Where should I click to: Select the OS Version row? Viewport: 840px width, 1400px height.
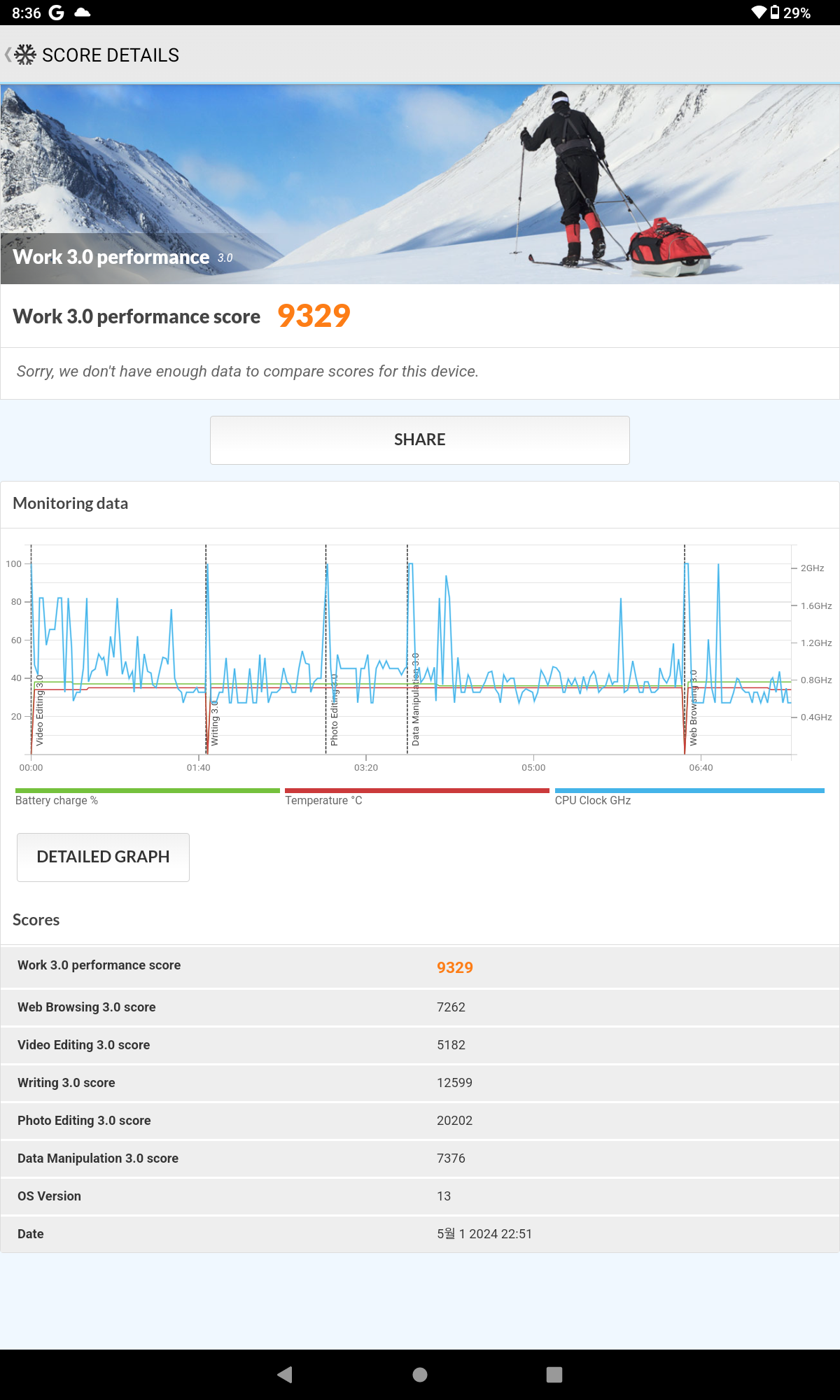point(420,1196)
